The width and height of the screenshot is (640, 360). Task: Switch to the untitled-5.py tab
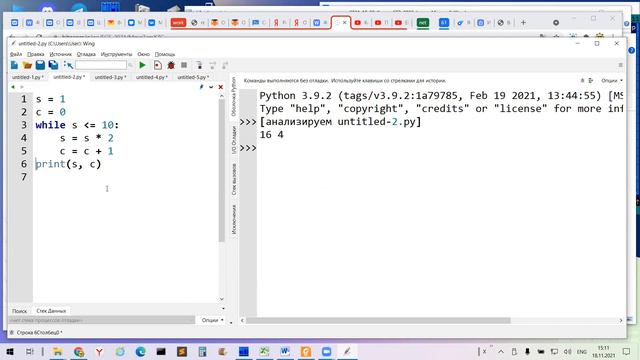(193, 77)
